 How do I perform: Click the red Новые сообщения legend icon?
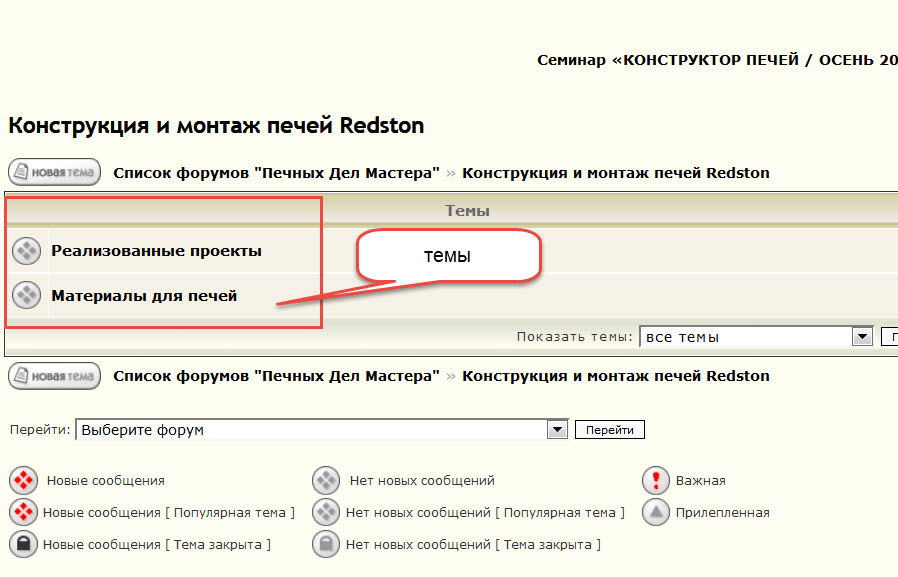[23, 481]
